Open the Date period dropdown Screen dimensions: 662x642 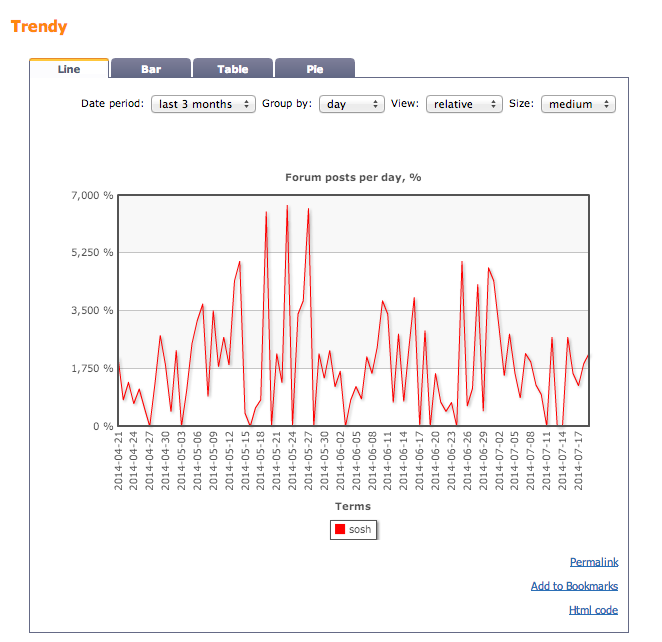pos(204,104)
